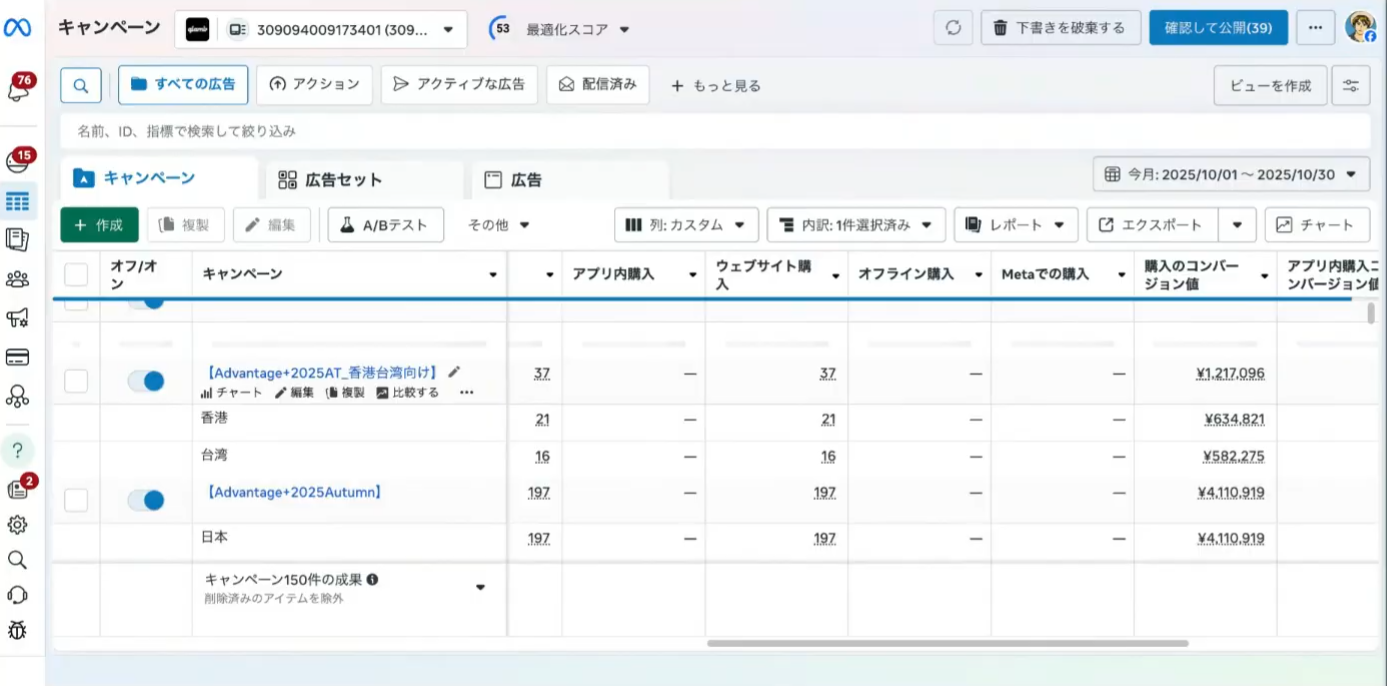Click the 確認して公開(39) button
The image size is (1387, 686).
click(x=1218, y=28)
